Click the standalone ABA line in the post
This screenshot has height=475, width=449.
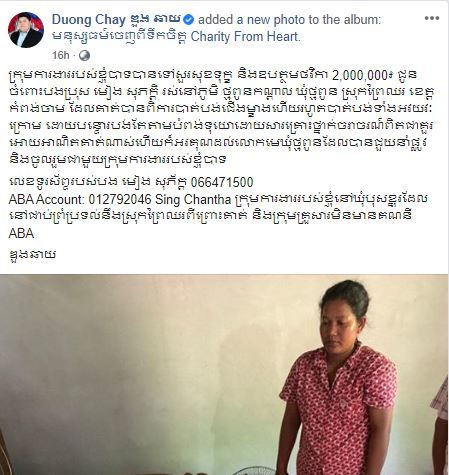pyautogui.click(x=21, y=233)
